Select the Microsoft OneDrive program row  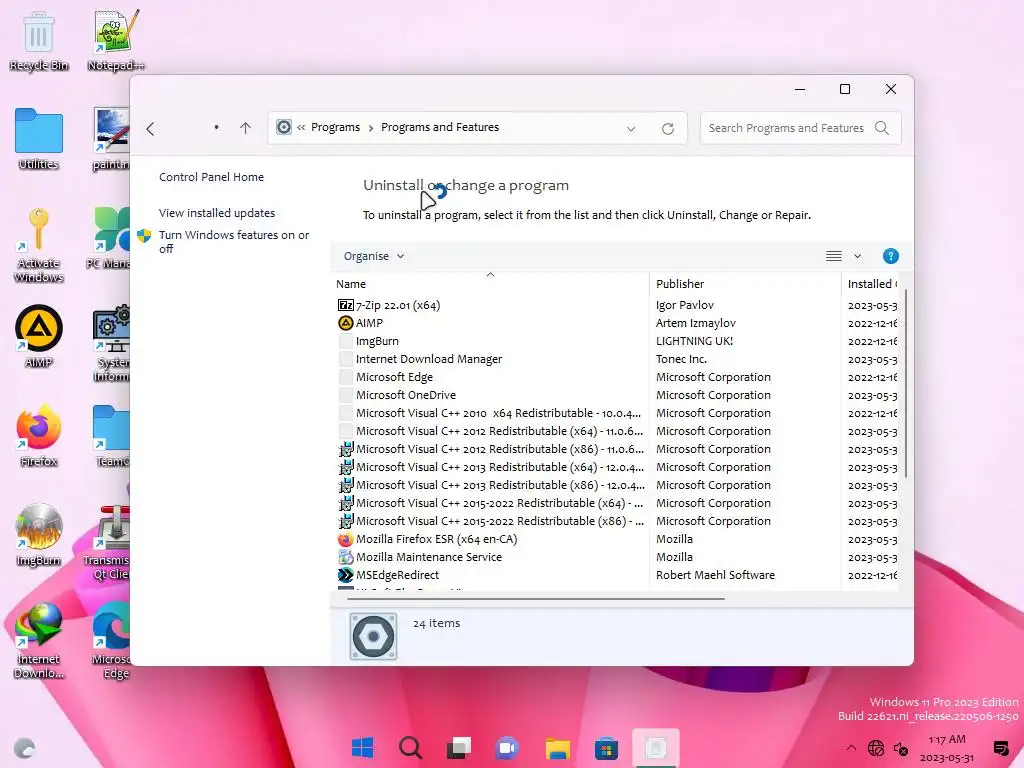pyautogui.click(x=617, y=395)
